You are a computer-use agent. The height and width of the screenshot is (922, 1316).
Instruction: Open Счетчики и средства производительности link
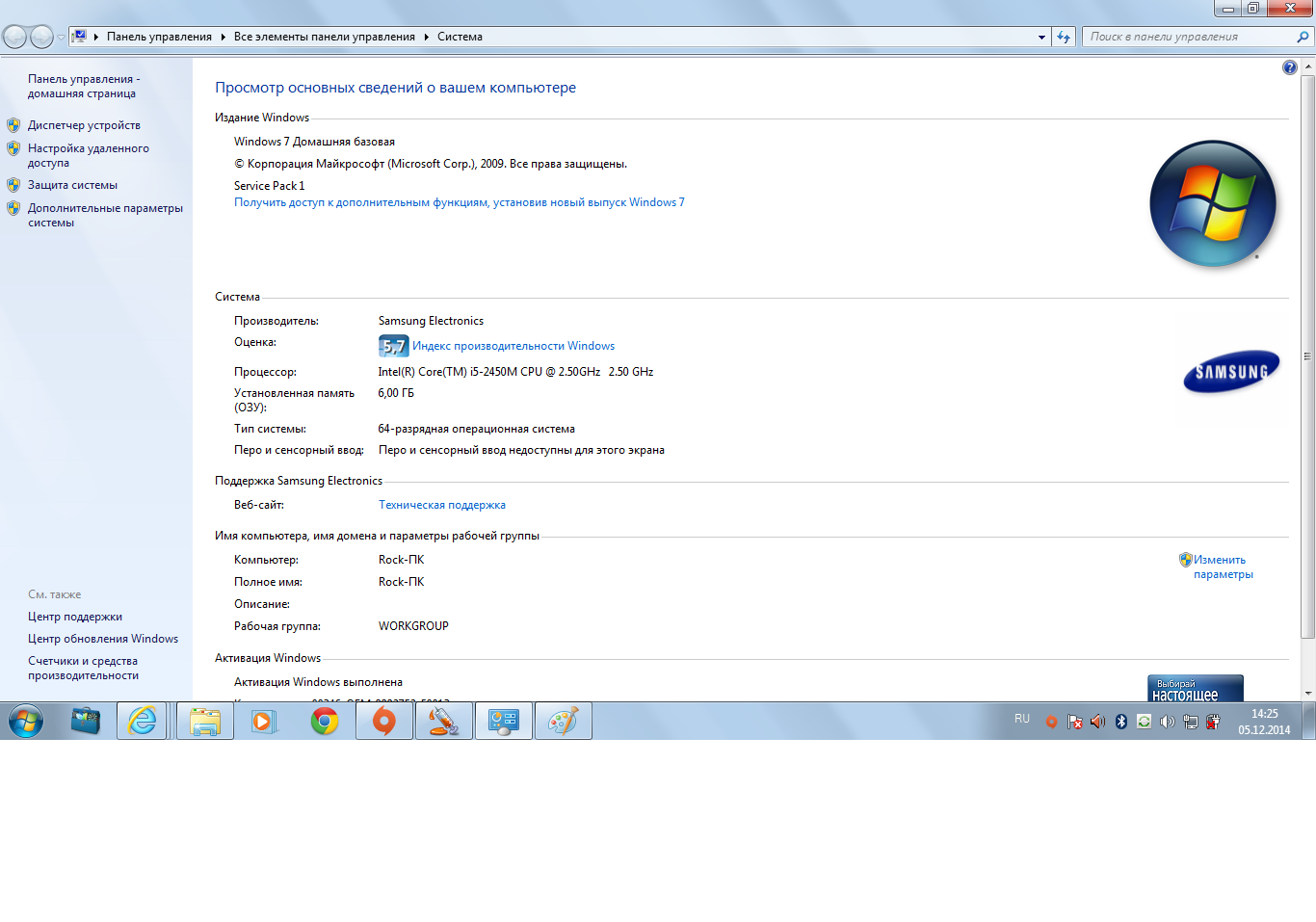83,668
